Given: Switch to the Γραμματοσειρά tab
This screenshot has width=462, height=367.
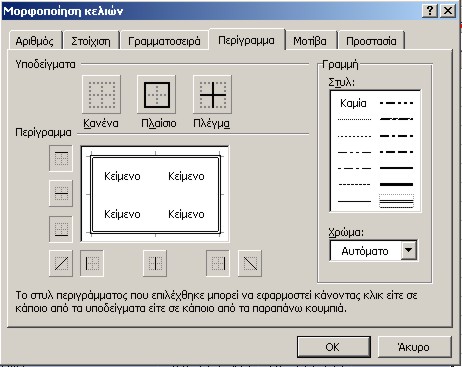Looking at the screenshot, I should 164,41.
